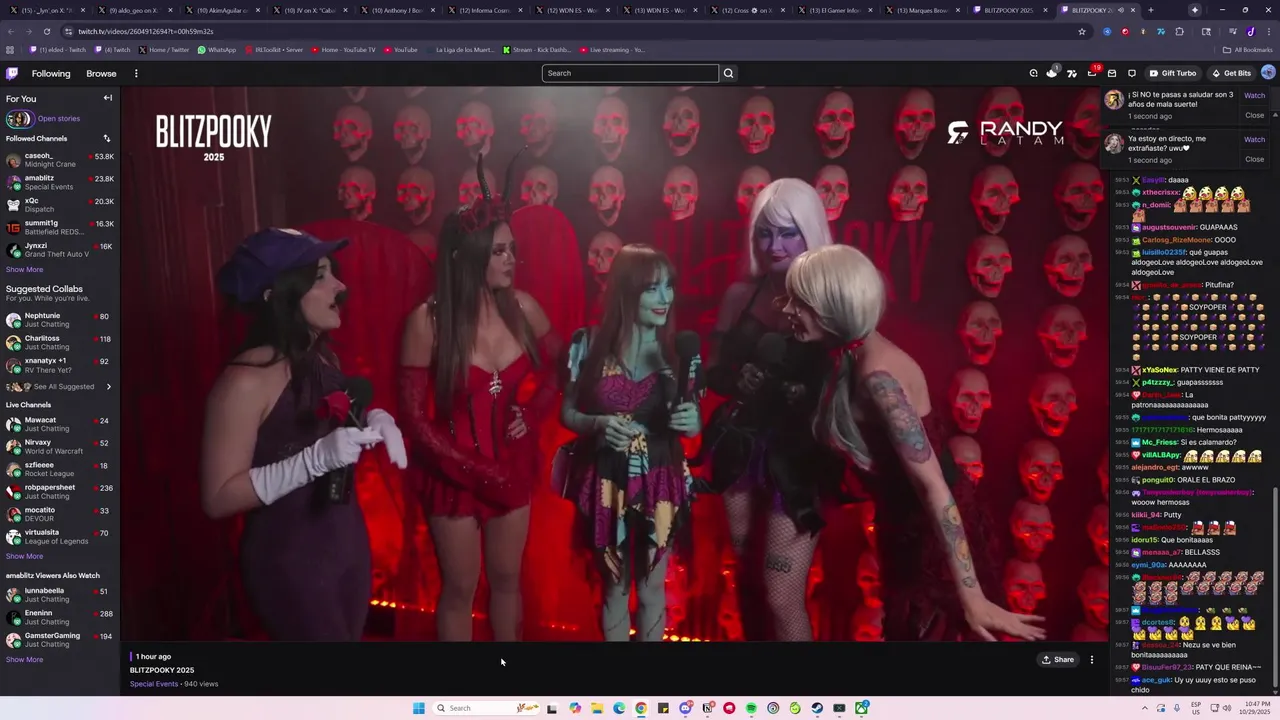
Task: Bookmark this page with the star icon
Action: click(1082, 31)
